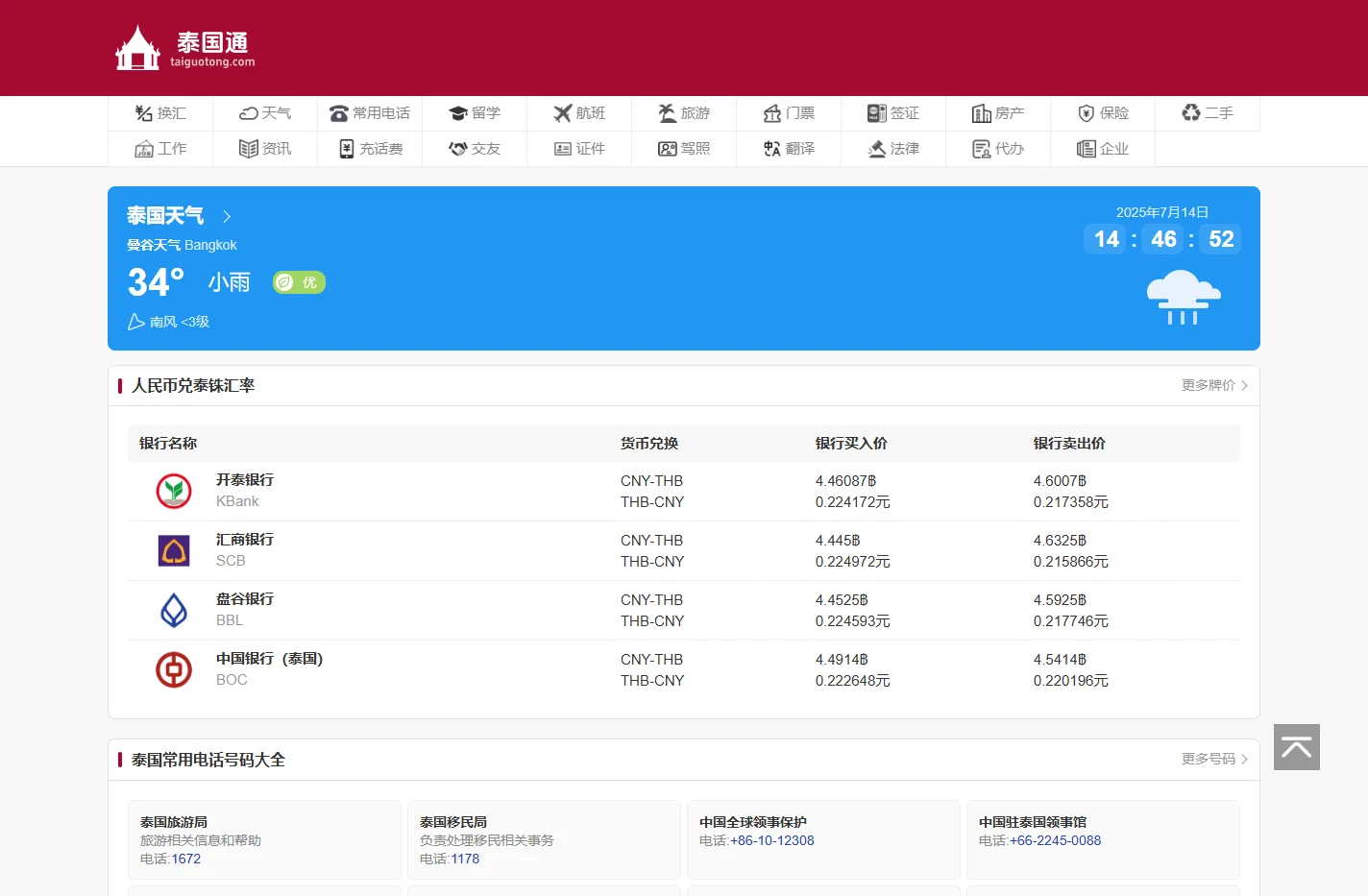The width and height of the screenshot is (1368, 896).
Task: Click the 货币兑换 column header
Action: (x=649, y=443)
